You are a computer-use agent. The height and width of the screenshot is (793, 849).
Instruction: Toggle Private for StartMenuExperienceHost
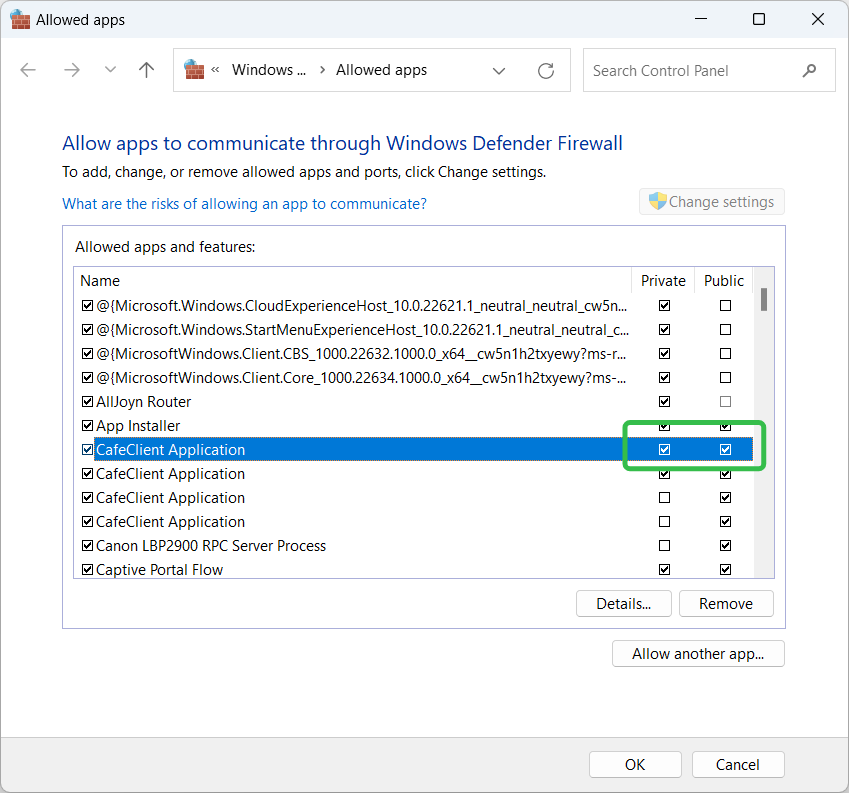click(664, 330)
